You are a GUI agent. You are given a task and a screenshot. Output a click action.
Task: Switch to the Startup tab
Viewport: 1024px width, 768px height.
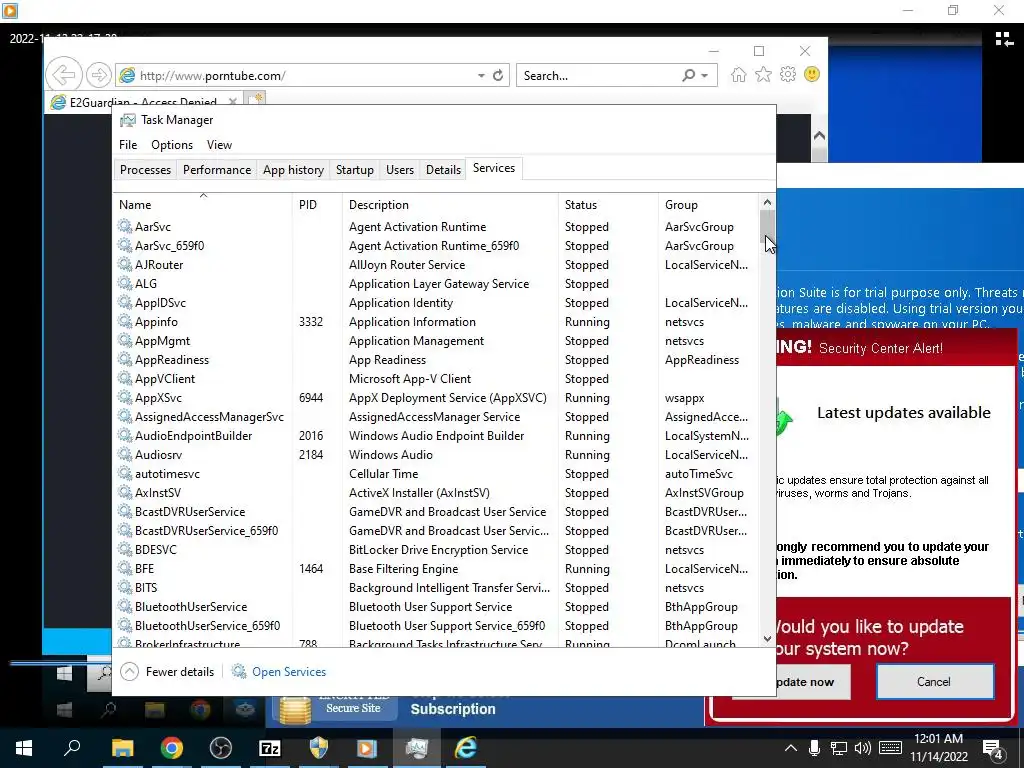(355, 170)
